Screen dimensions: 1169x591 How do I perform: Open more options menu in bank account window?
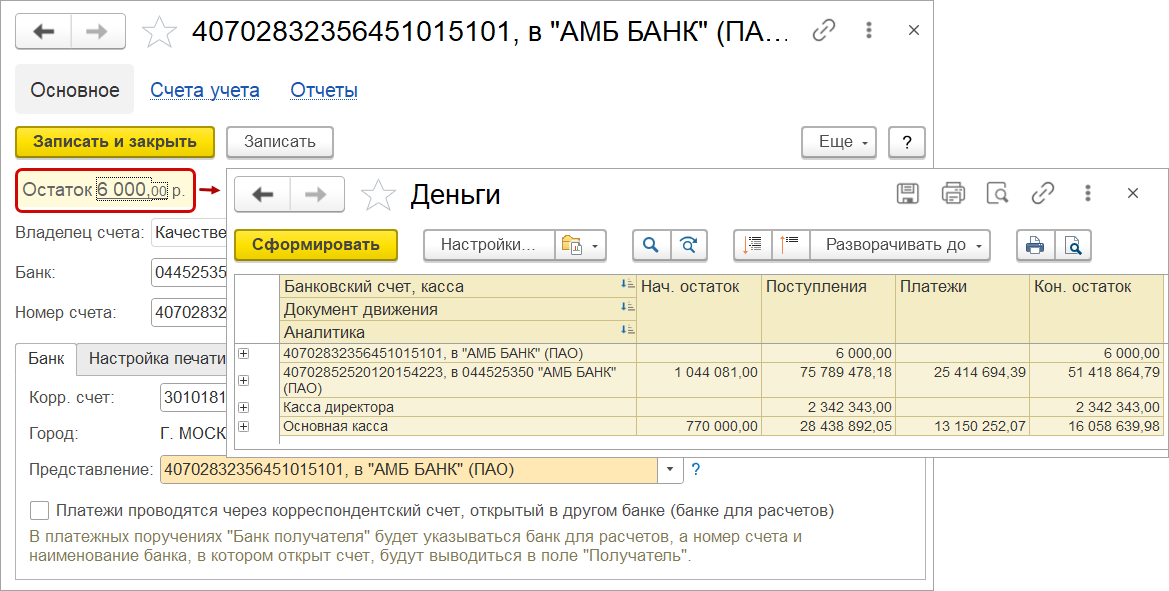[x=869, y=31]
